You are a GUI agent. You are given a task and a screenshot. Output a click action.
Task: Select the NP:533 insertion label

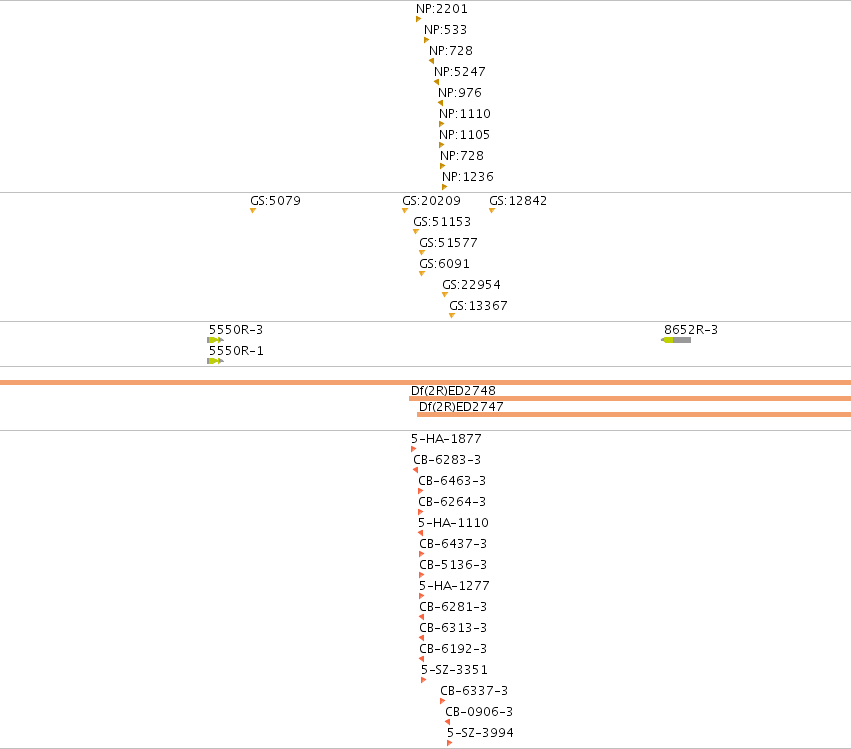(446, 30)
